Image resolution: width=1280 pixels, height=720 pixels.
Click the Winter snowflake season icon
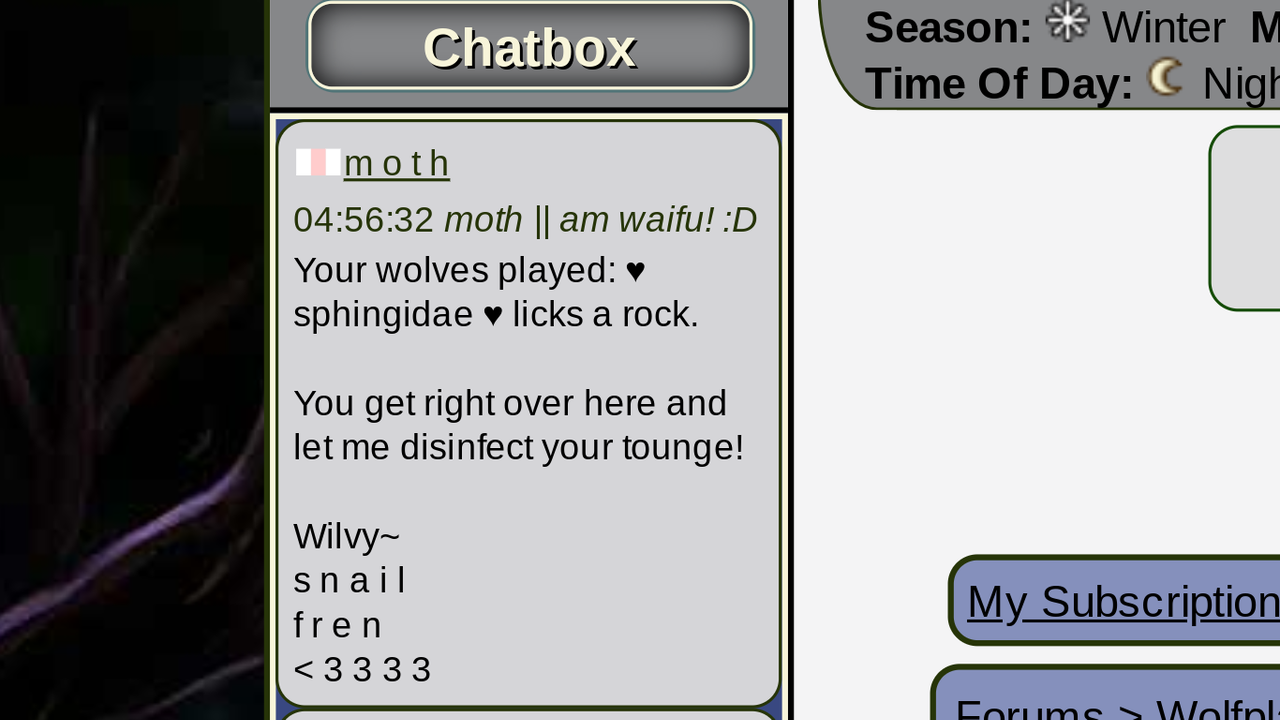click(1067, 22)
